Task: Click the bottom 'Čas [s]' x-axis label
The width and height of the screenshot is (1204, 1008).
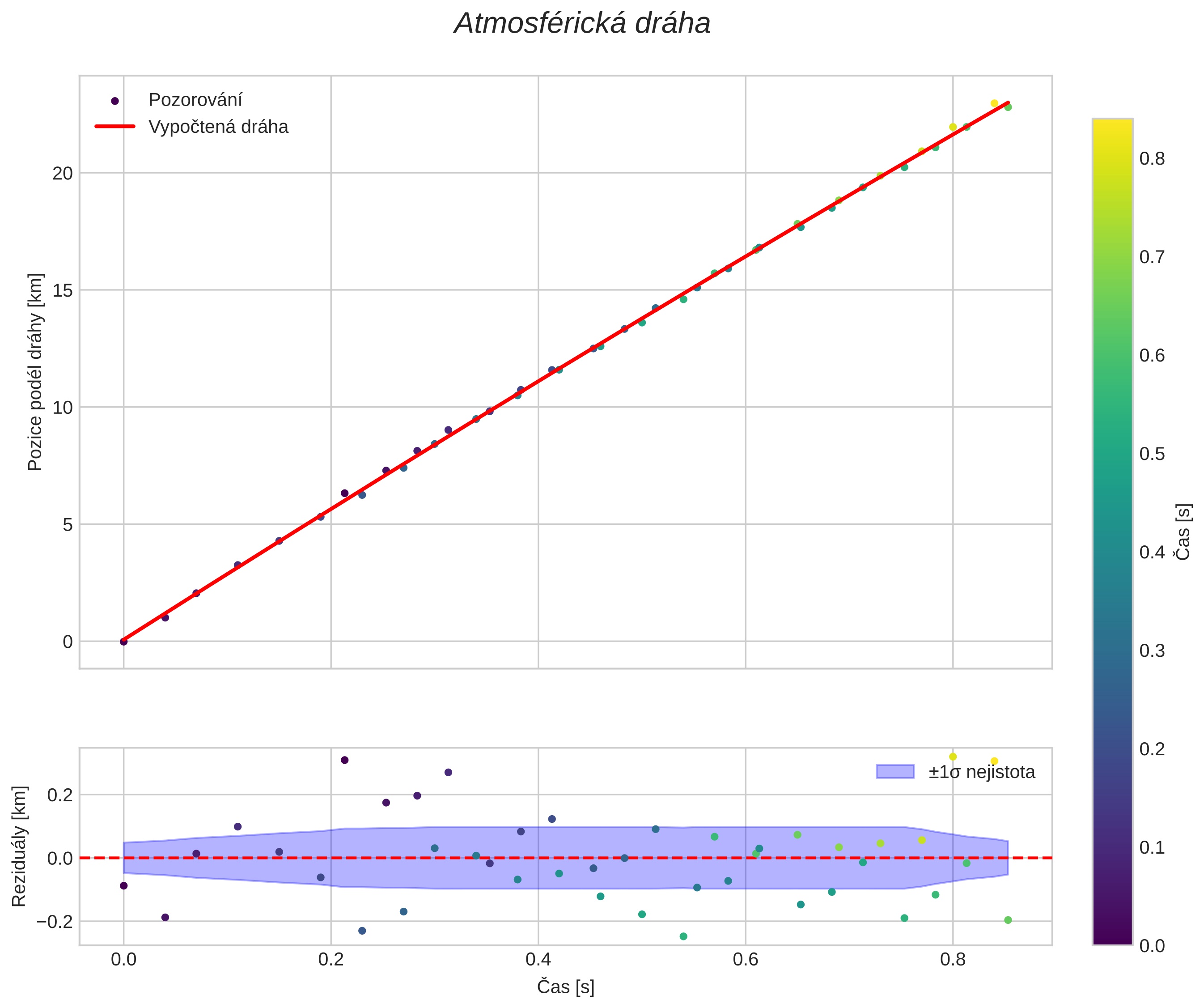Action: click(565, 987)
